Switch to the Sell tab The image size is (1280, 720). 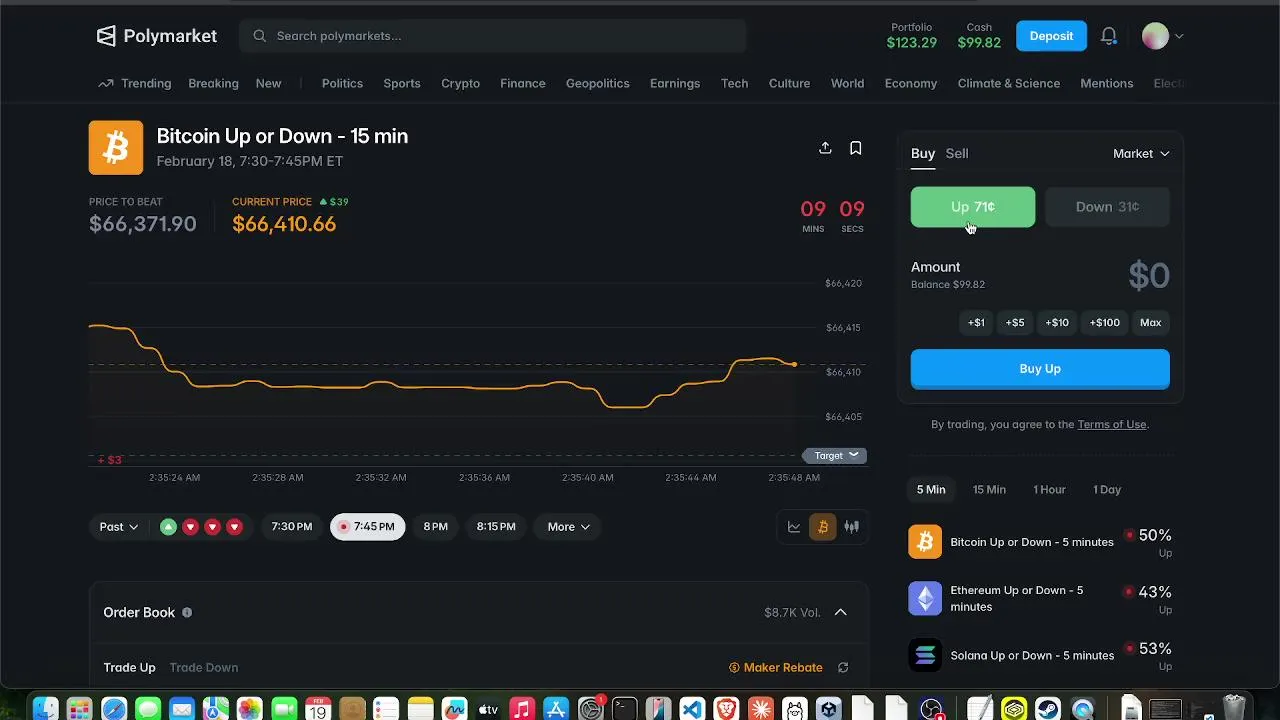pyautogui.click(x=957, y=153)
